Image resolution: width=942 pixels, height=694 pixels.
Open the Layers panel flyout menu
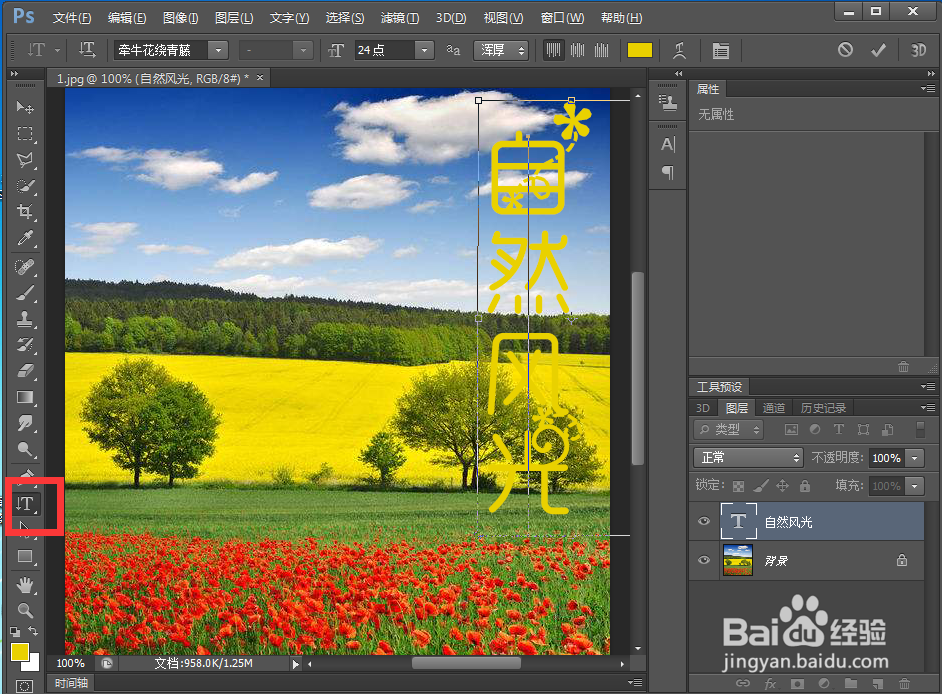[x=928, y=407]
